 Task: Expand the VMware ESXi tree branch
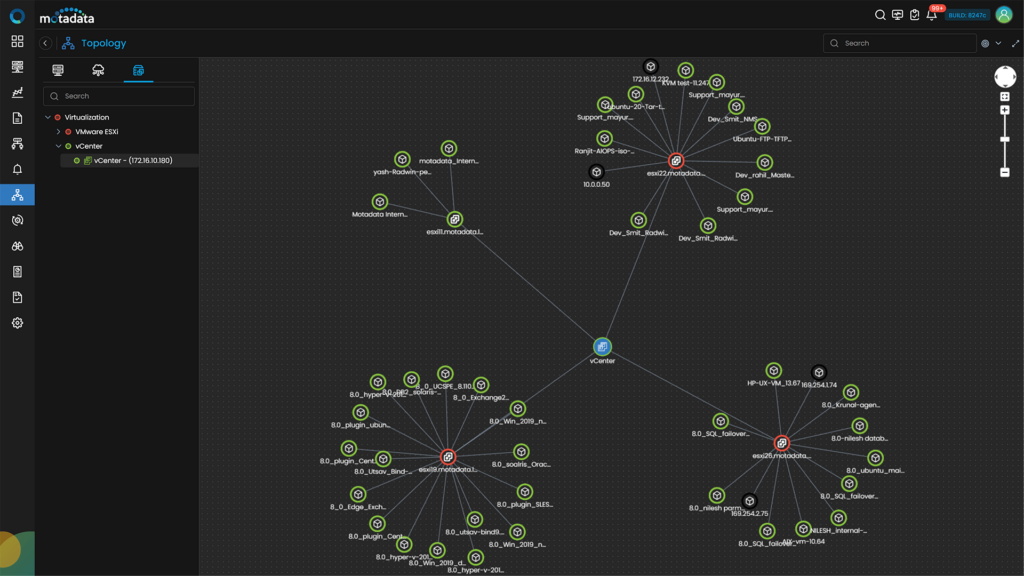pos(58,131)
